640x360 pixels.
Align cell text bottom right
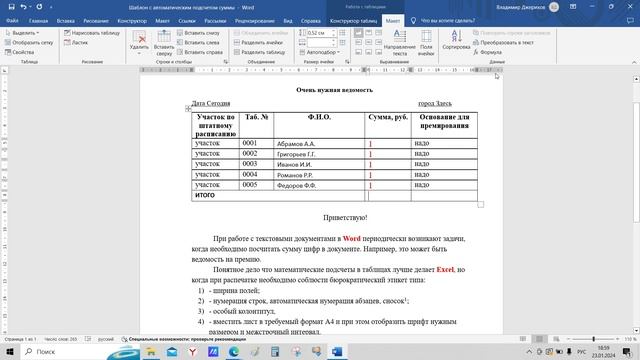pos(379,52)
